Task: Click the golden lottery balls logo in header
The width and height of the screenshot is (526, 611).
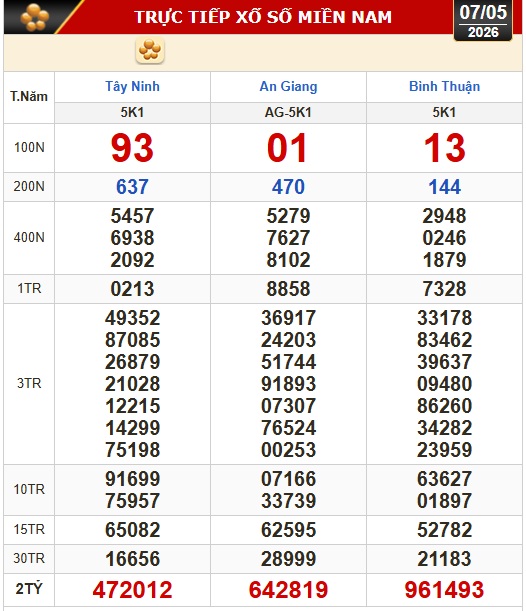Action: [34, 17]
